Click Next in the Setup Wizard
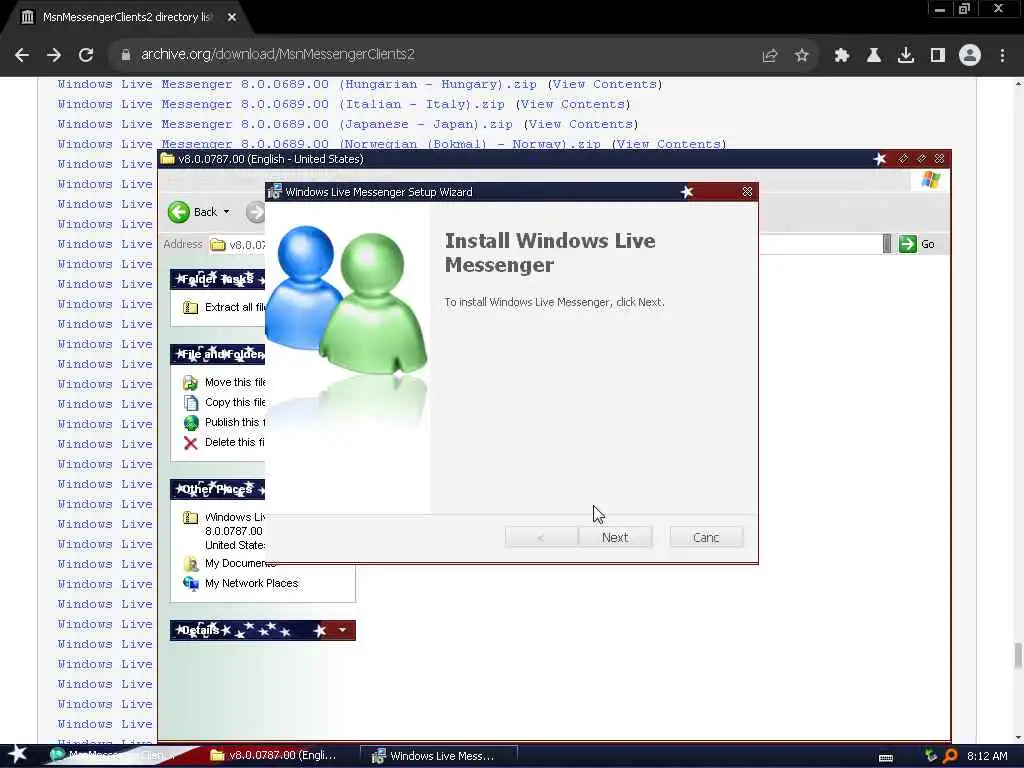Viewport: 1024px width, 768px height. coord(615,537)
